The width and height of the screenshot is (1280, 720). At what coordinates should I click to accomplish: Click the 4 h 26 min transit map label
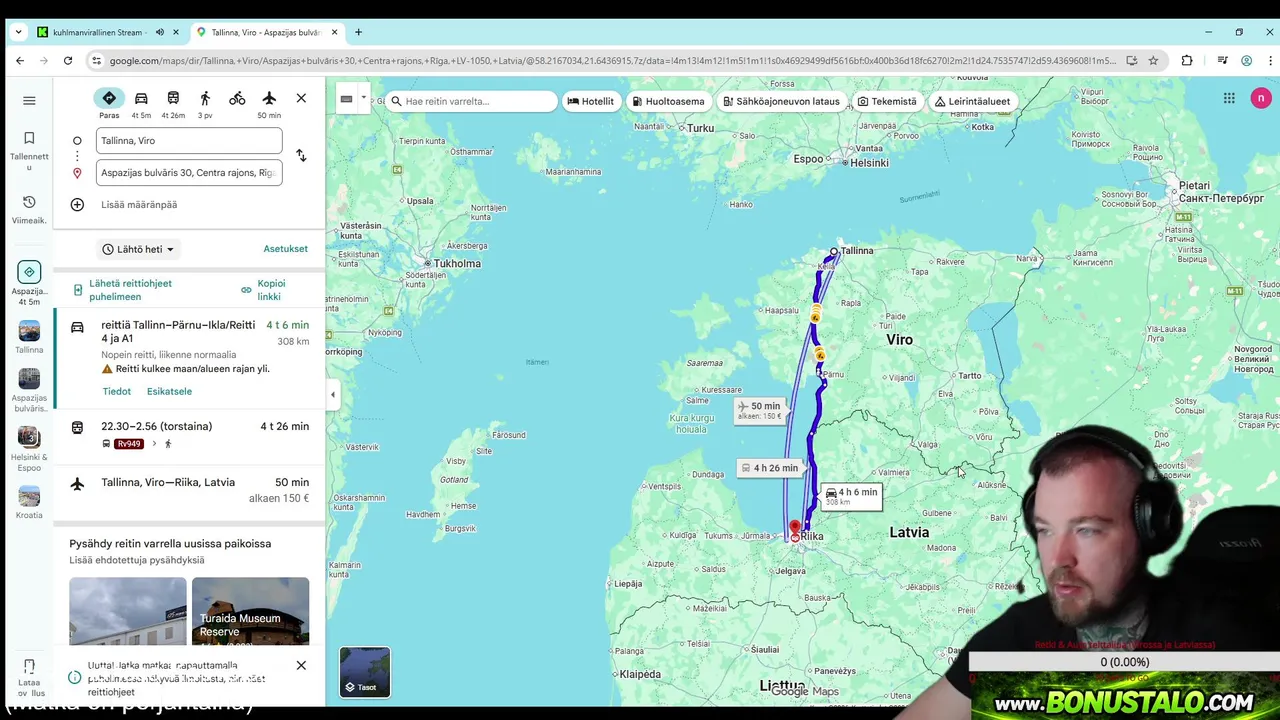(x=769, y=467)
